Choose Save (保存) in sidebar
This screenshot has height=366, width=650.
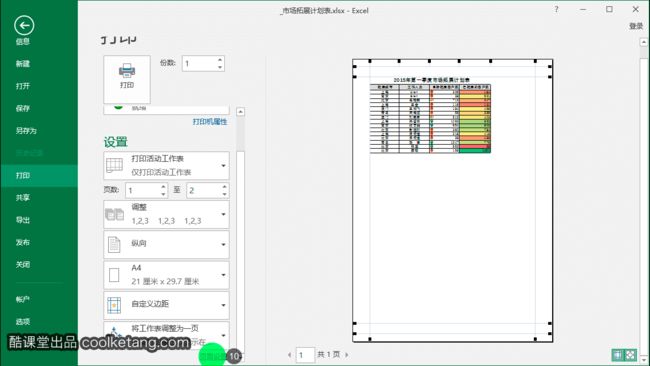pyautogui.click(x=23, y=108)
